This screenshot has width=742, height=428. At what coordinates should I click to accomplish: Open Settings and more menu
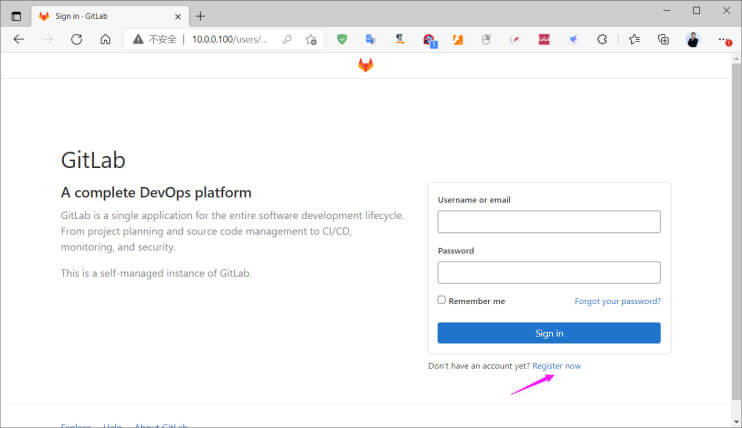click(x=724, y=40)
